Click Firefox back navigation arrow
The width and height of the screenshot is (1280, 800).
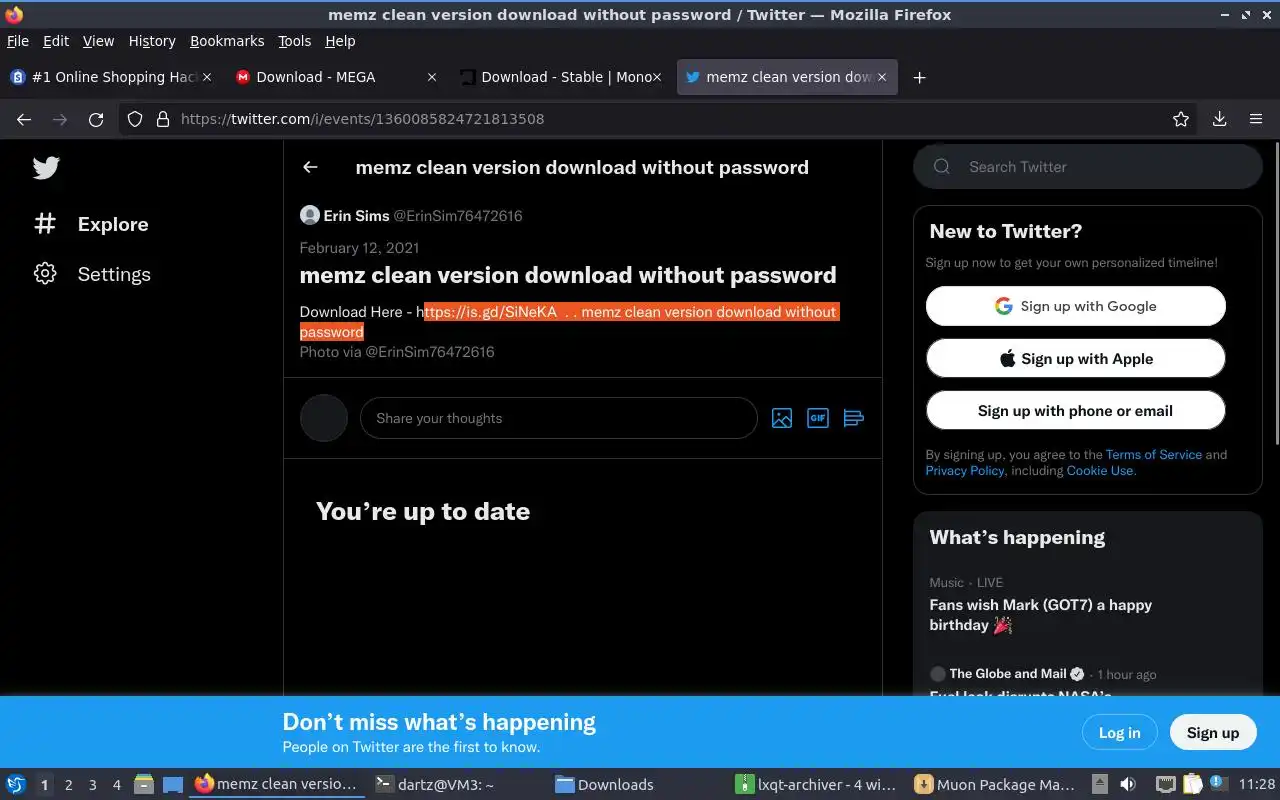click(x=24, y=119)
